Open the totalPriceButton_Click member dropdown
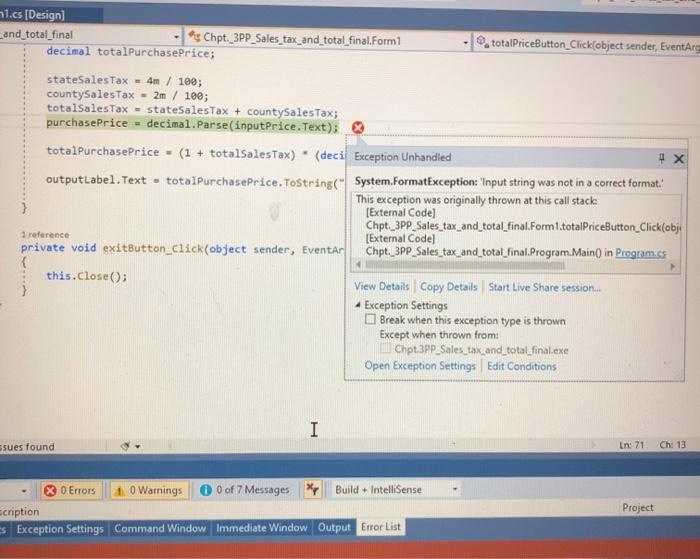This screenshot has width=700, height=559. click(587, 44)
